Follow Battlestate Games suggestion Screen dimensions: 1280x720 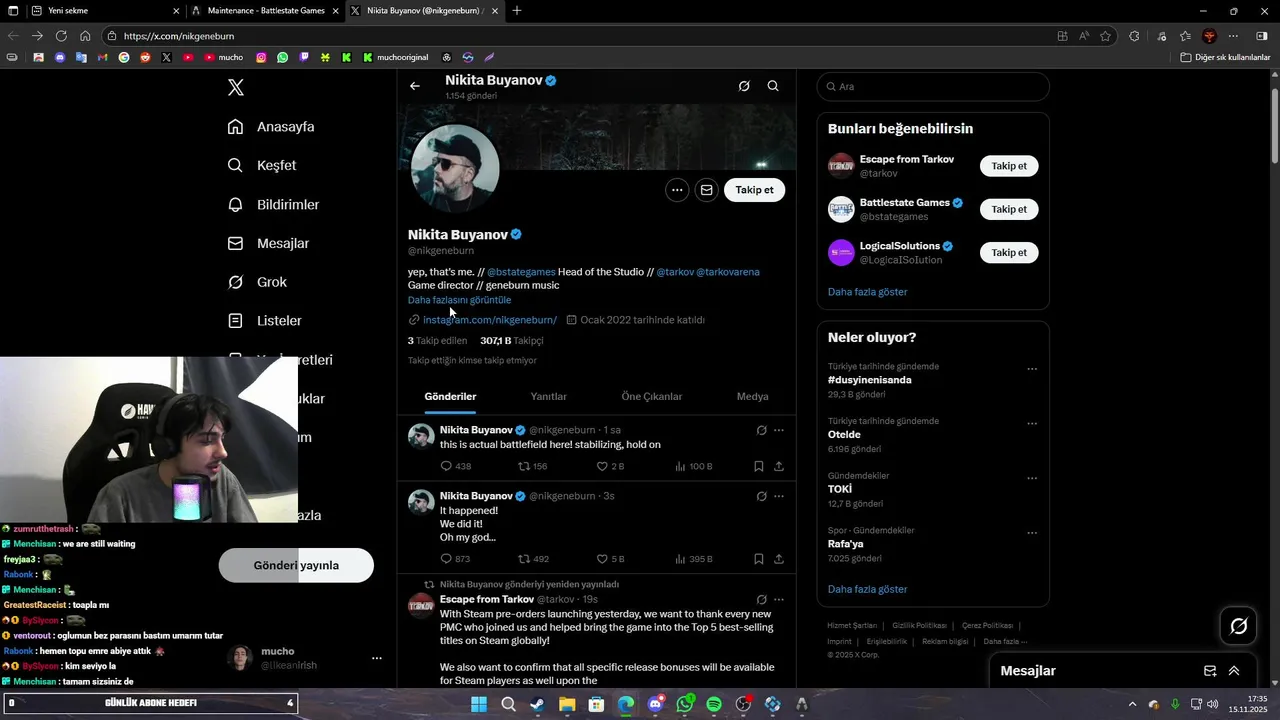[1009, 209]
